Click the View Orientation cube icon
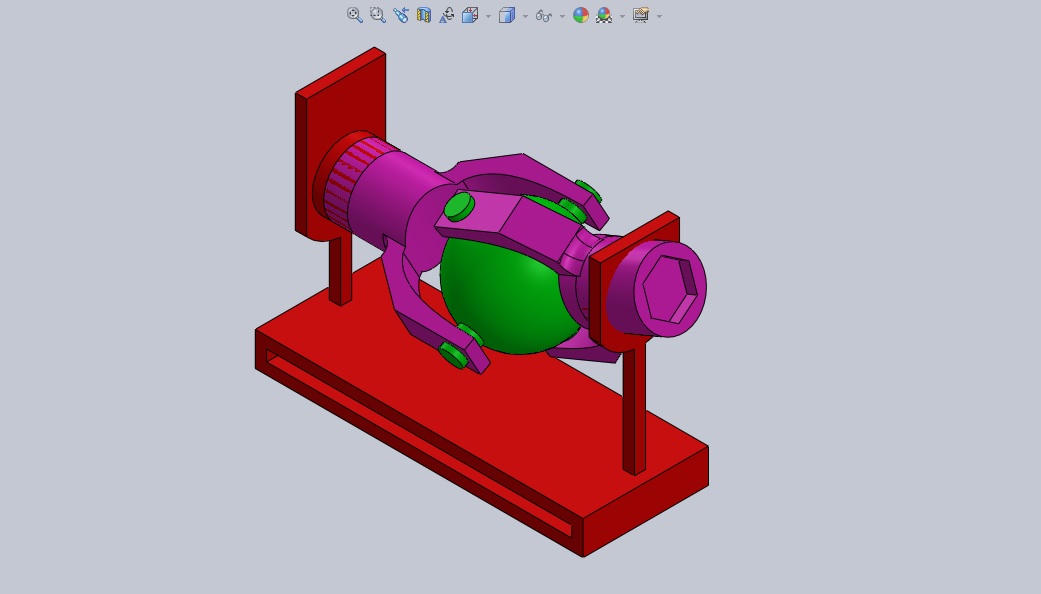The height and width of the screenshot is (594, 1041). (x=470, y=15)
